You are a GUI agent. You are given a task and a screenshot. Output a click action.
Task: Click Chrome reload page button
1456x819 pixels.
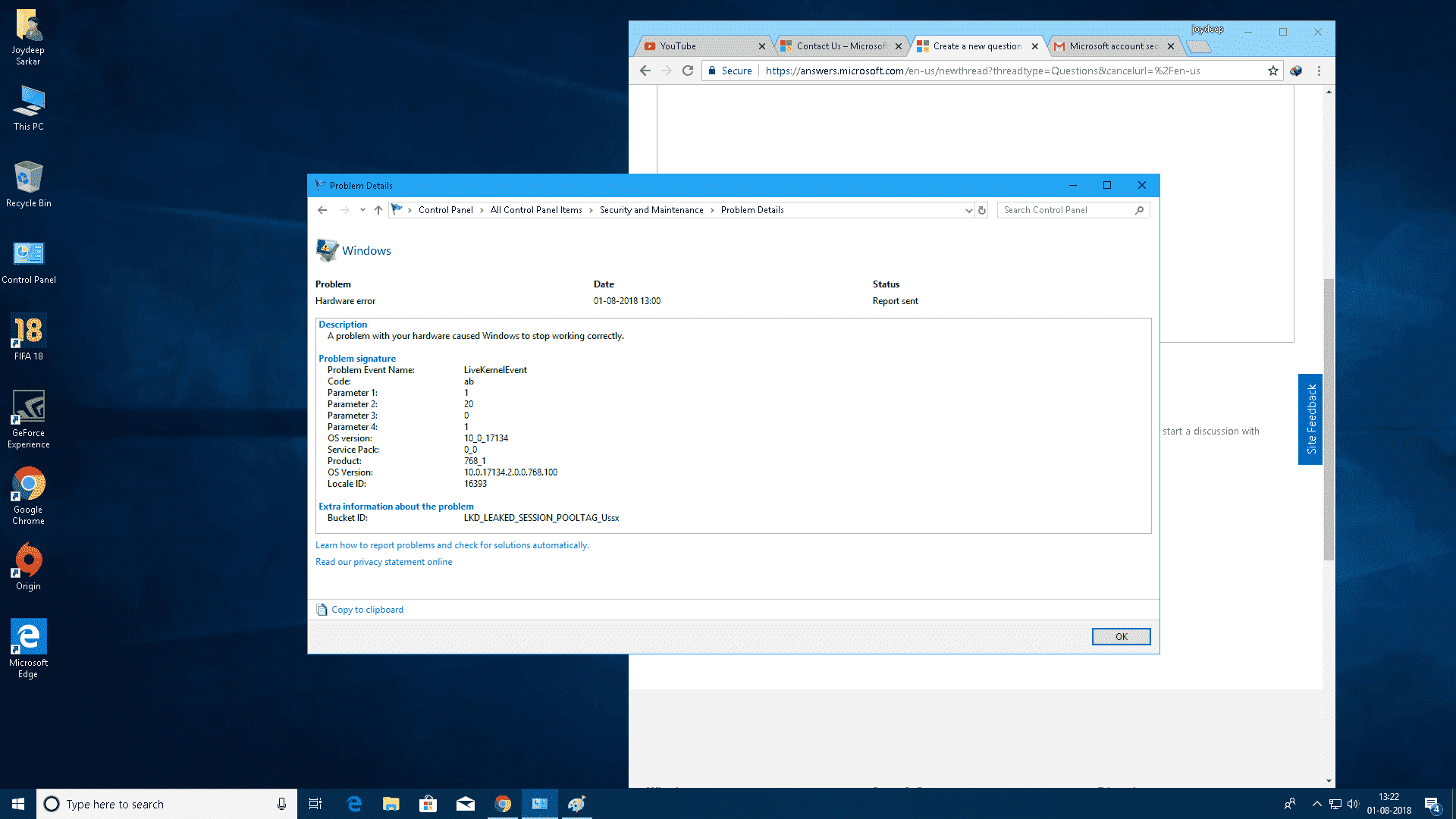[x=688, y=71]
